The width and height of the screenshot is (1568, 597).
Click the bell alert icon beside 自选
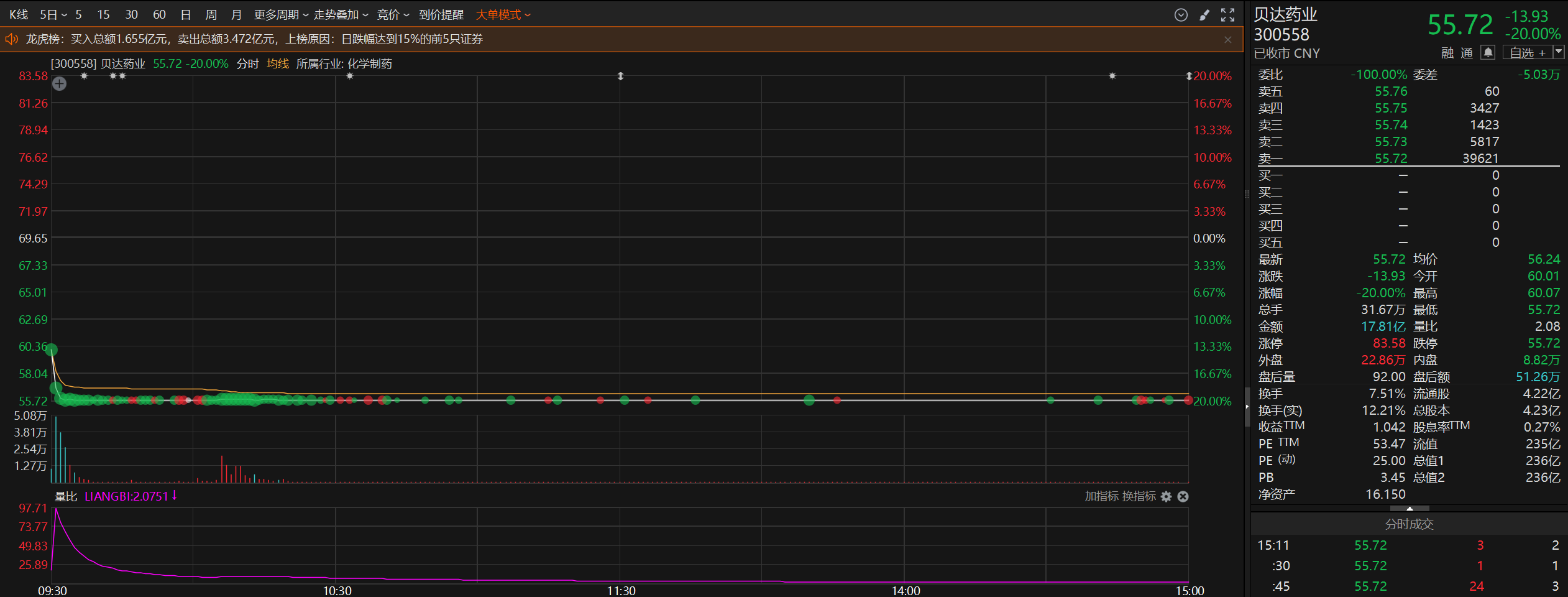pos(1488,52)
